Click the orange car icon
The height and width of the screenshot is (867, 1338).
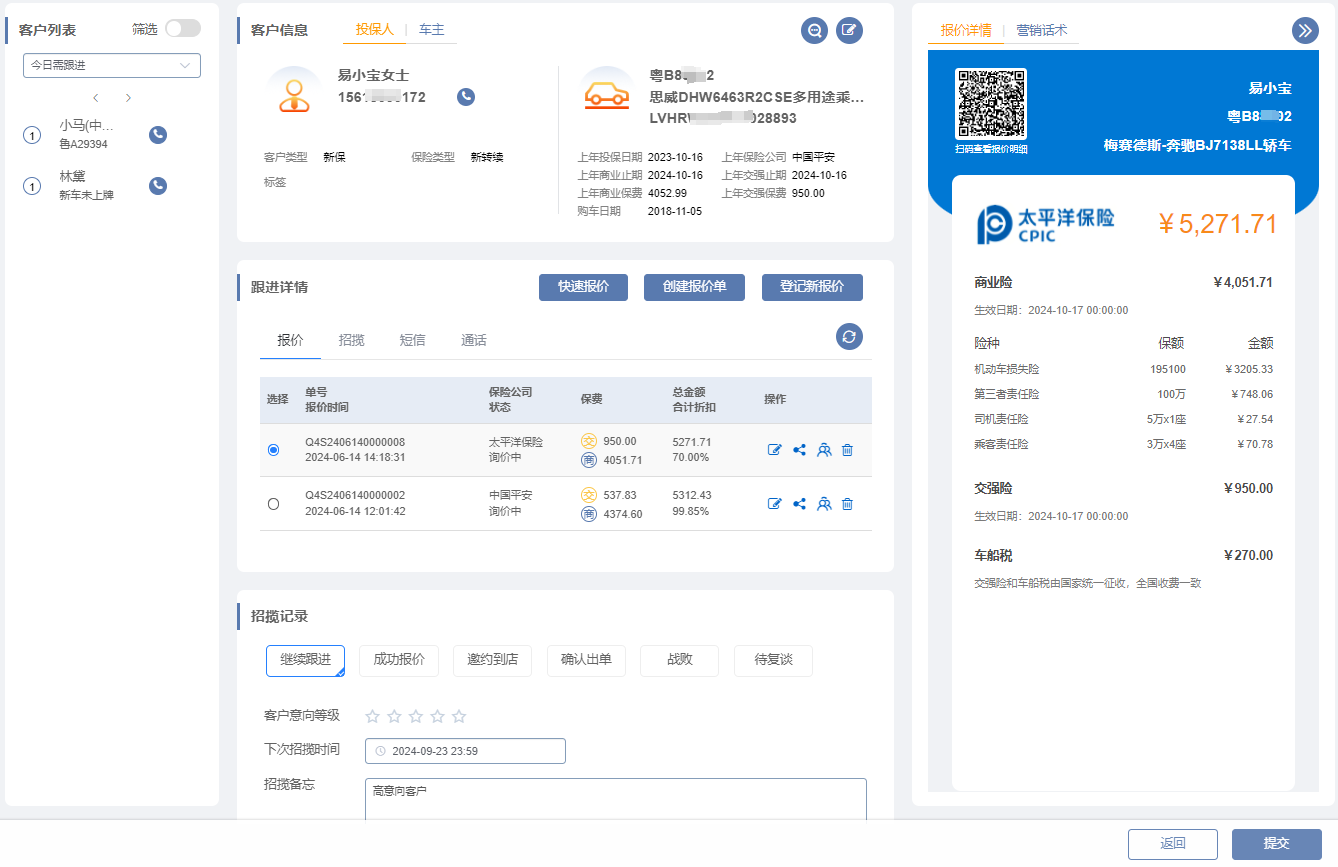coord(606,93)
